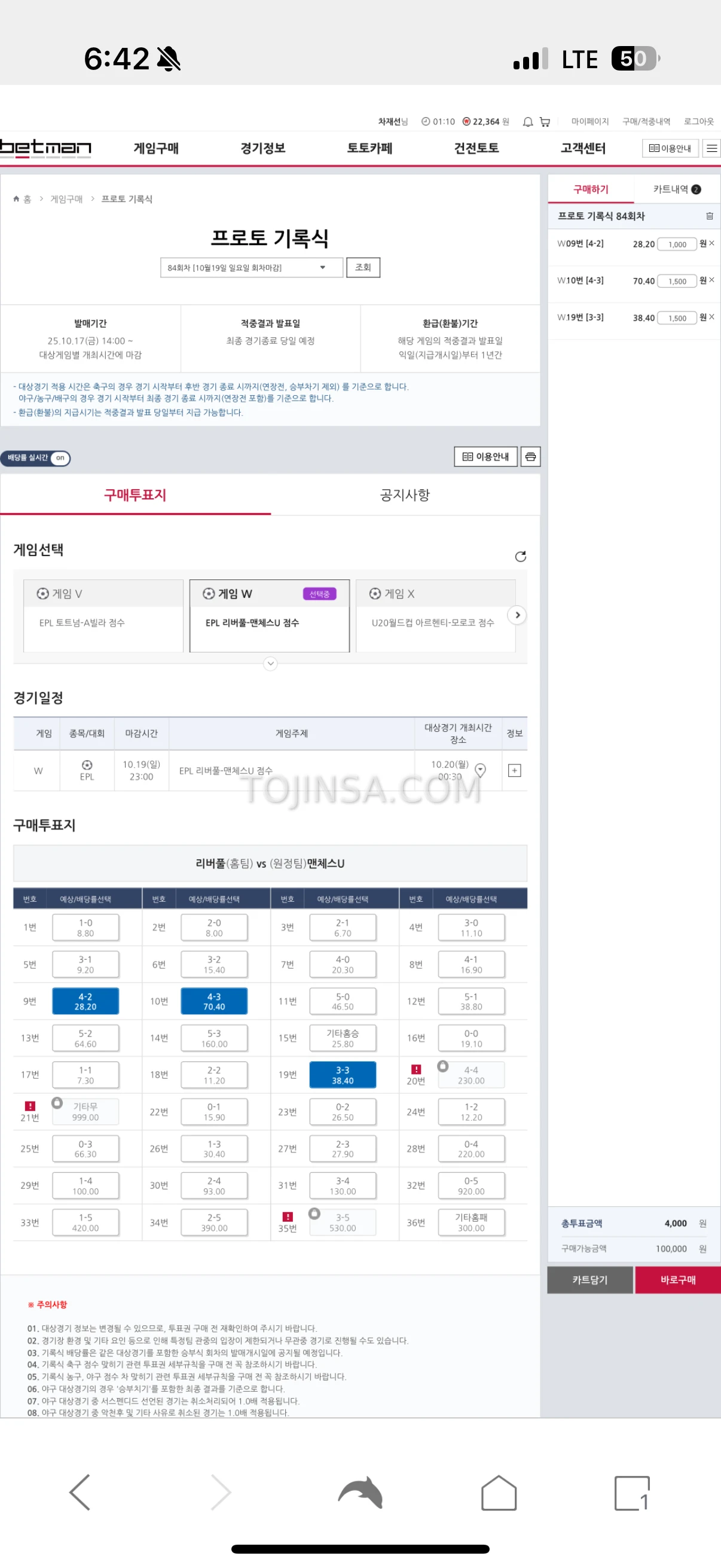Viewport: 721px width, 1568px height.
Task: Go back with browser back arrow
Action: point(80,1492)
